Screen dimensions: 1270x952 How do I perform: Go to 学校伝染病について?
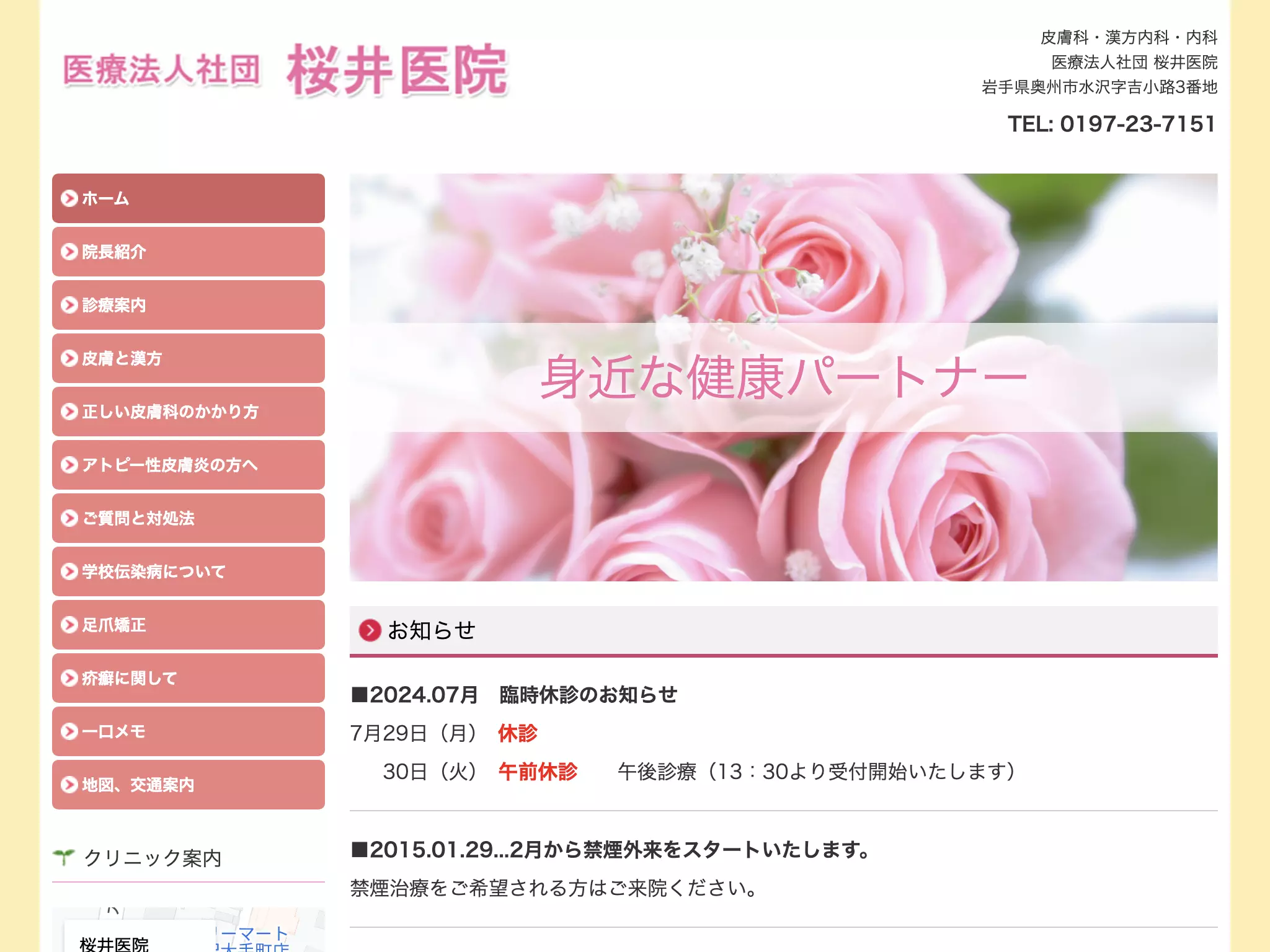point(189,571)
